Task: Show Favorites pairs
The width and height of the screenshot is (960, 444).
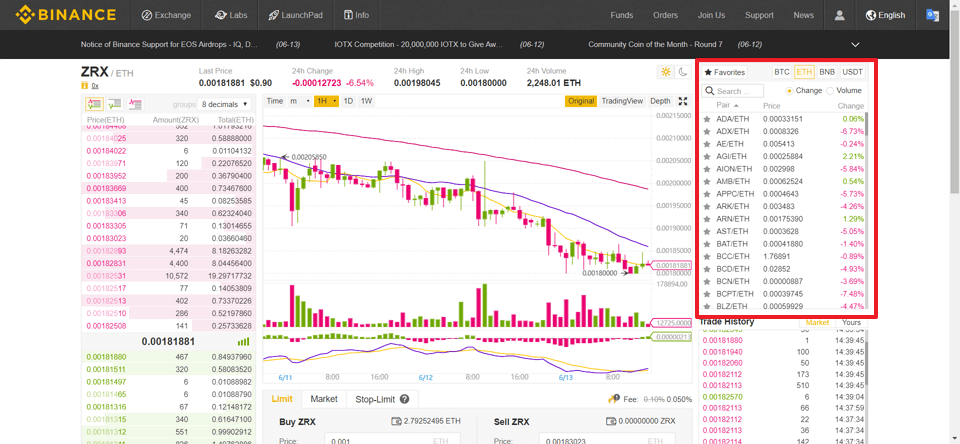Action: click(x=724, y=72)
